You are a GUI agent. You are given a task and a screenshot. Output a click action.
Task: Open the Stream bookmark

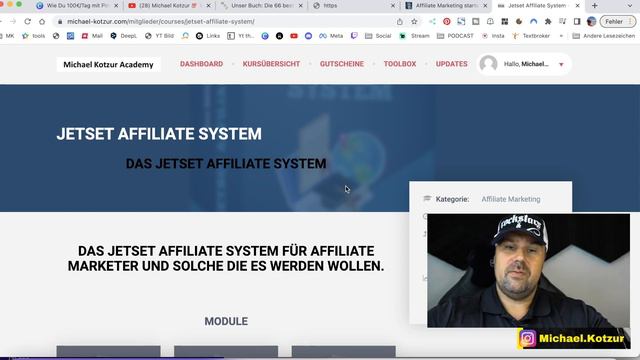tap(414, 36)
